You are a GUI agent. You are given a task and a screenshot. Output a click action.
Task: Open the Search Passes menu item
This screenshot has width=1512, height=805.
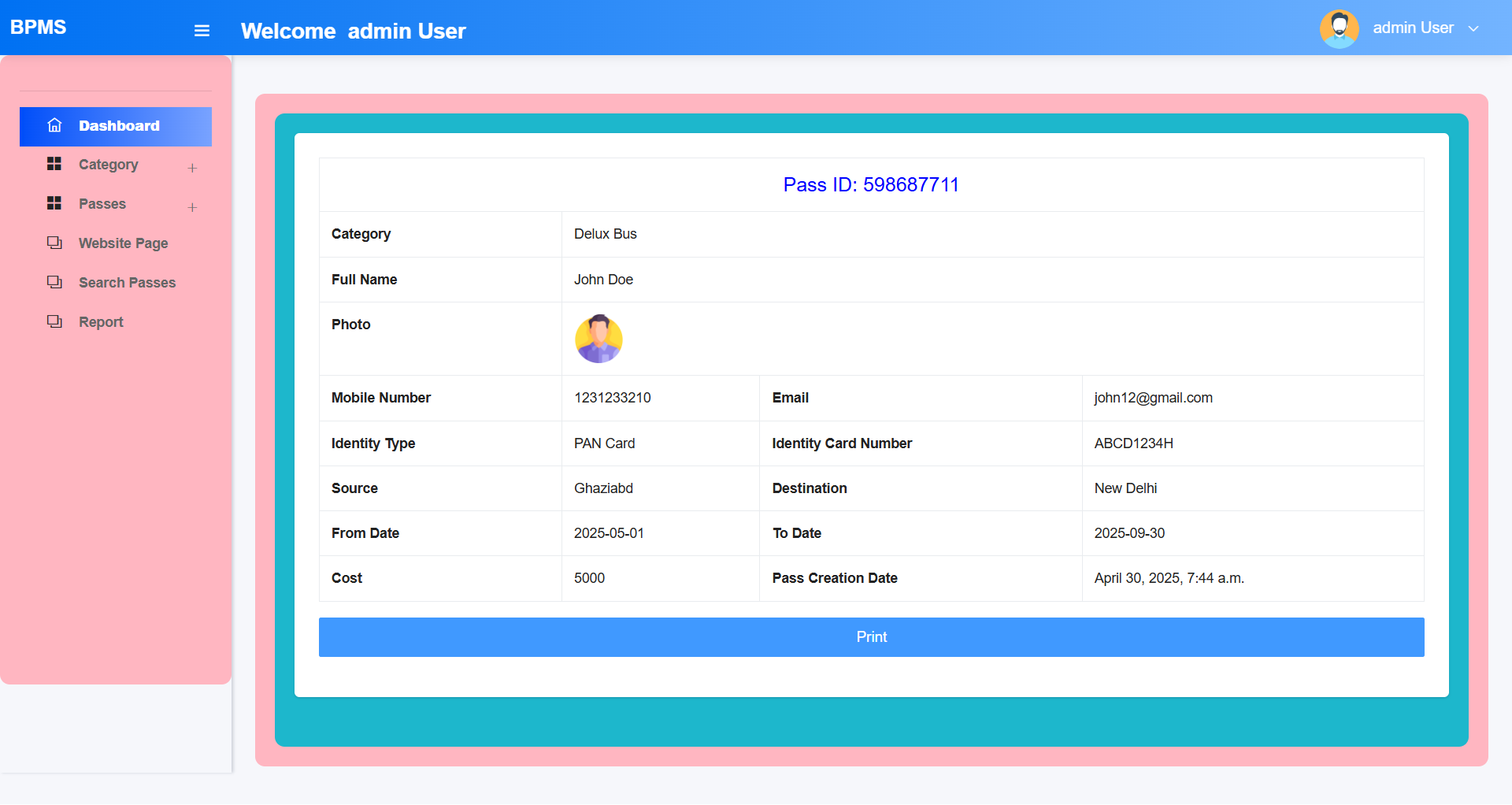point(116,283)
